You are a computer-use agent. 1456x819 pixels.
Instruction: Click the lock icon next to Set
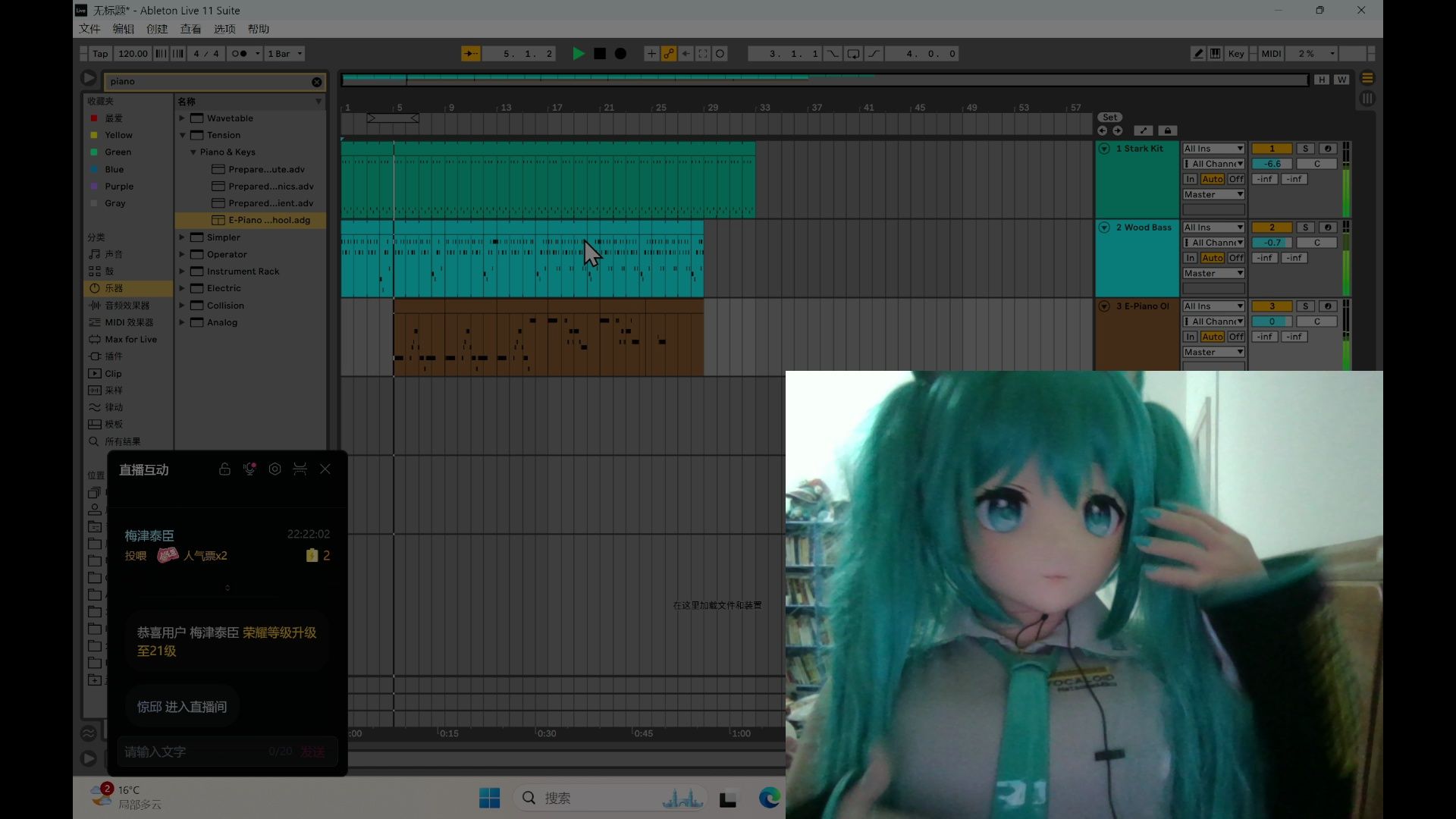(x=1168, y=130)
